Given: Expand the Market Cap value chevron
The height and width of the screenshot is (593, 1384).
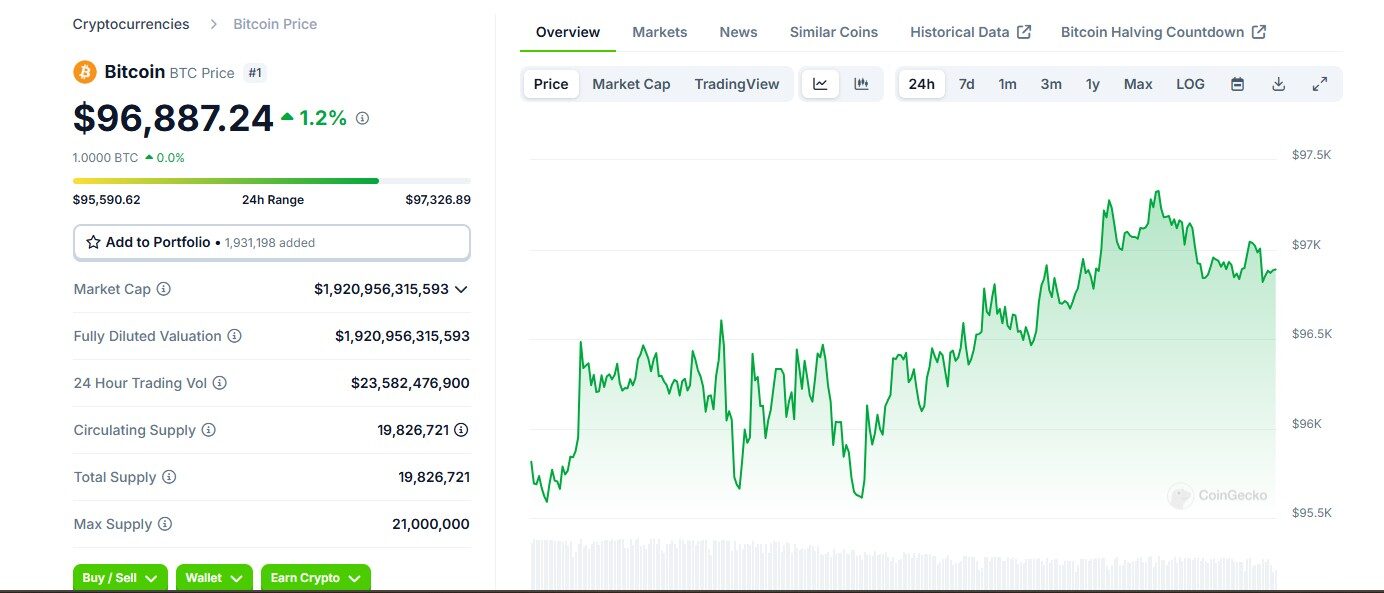Looking at the screenshot, I should (x=461, y=289).
